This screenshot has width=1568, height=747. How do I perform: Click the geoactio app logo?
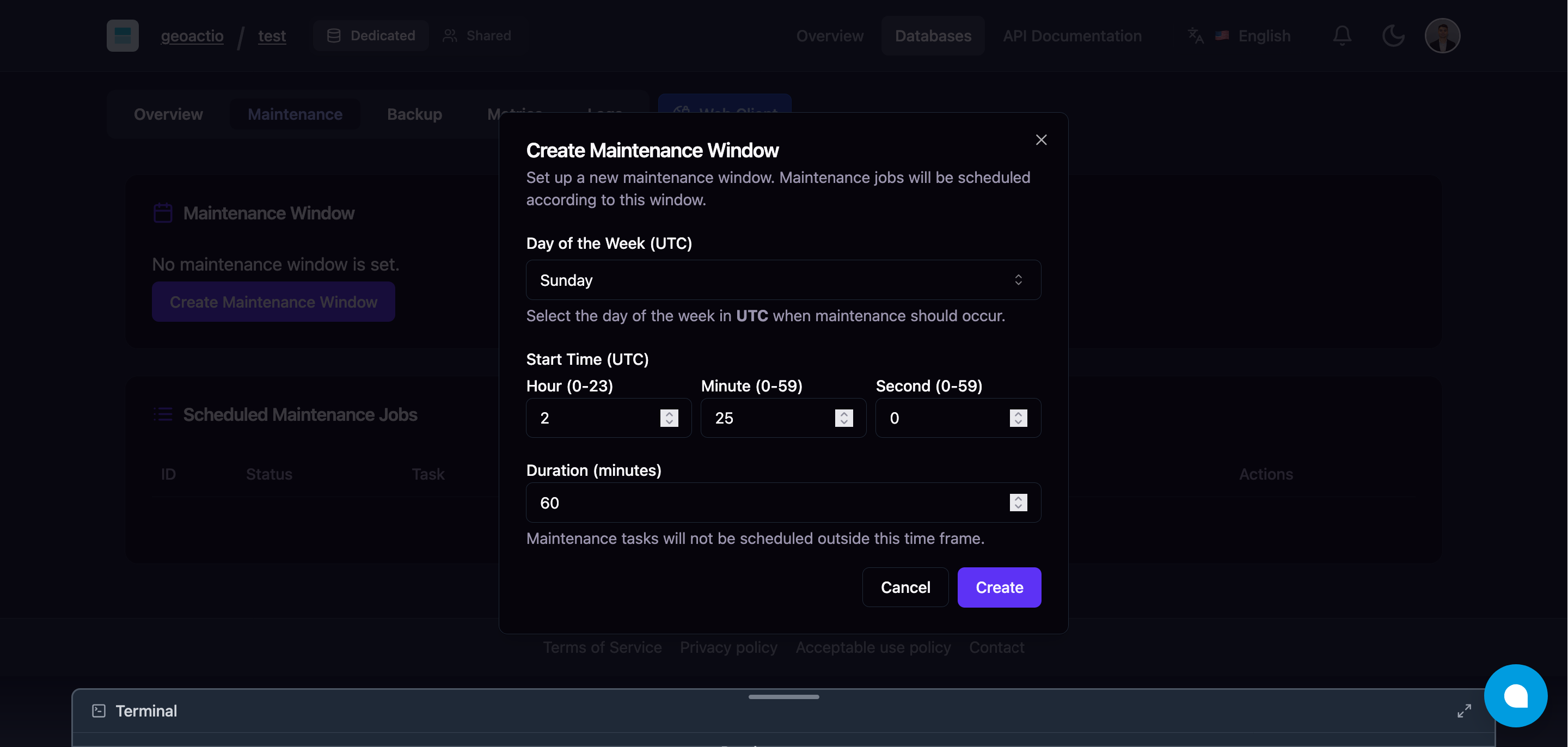click(122, 35)
